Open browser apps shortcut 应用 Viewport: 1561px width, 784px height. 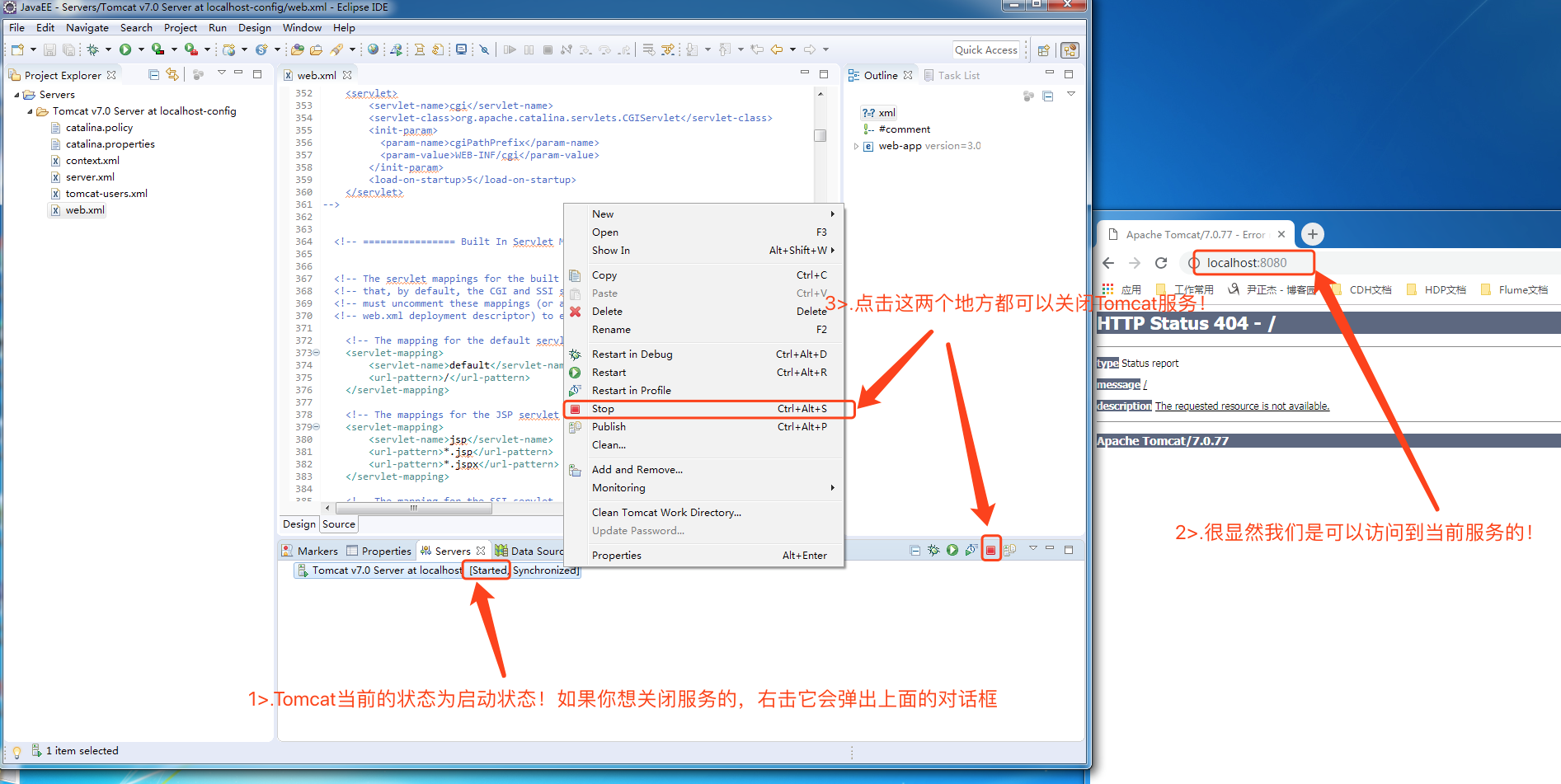point(1121,290)
